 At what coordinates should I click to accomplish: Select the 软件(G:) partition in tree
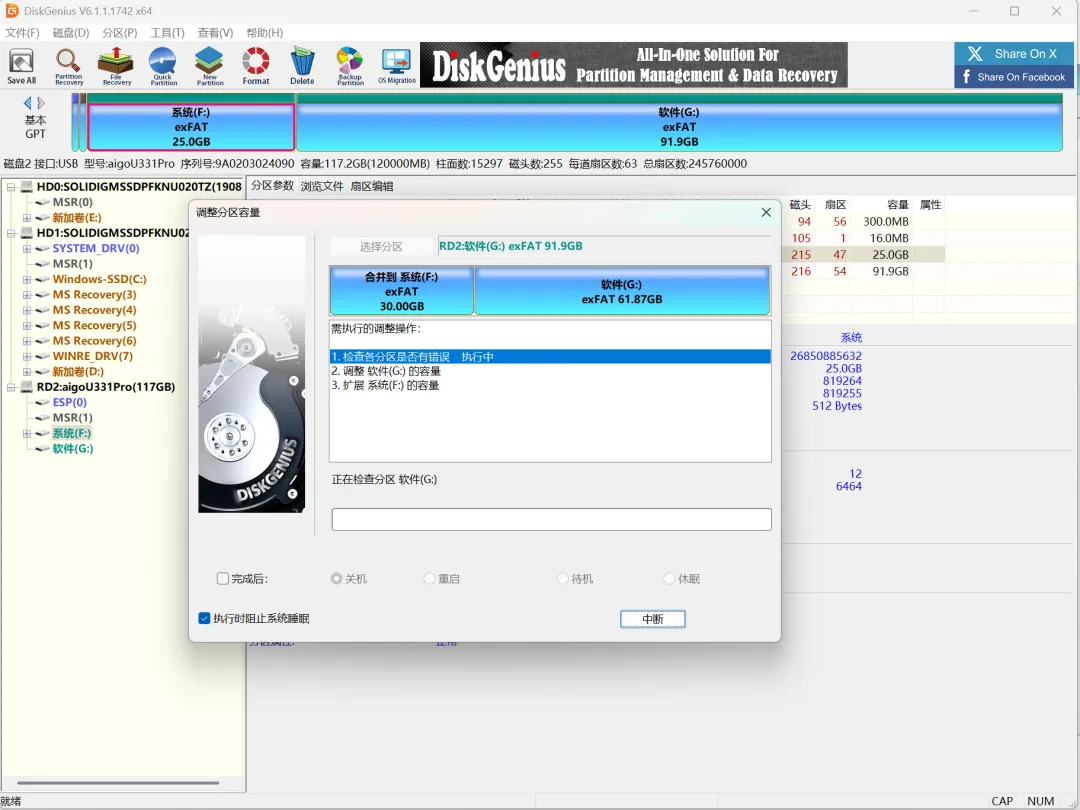point(72,448)
